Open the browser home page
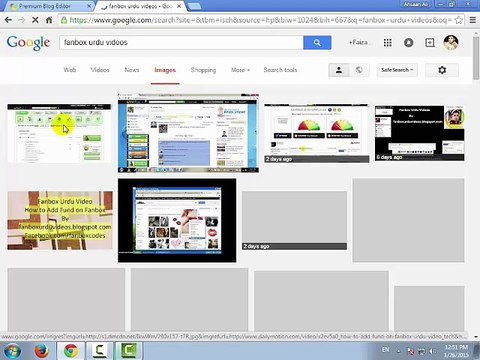Screen dimensions: 480x360 pyautogui.click(x=49, y=20)
